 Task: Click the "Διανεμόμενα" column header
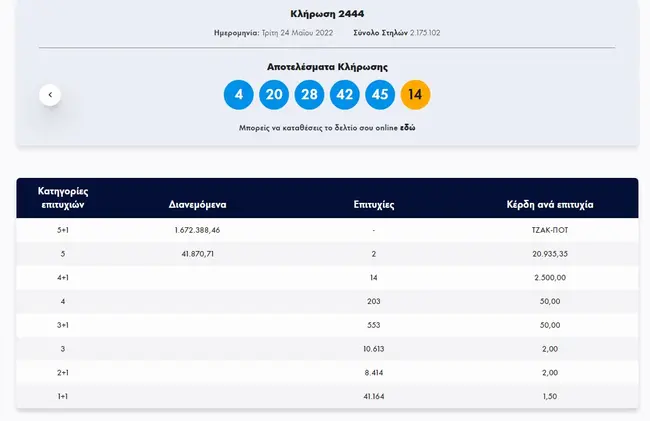(x=197, y=204)
